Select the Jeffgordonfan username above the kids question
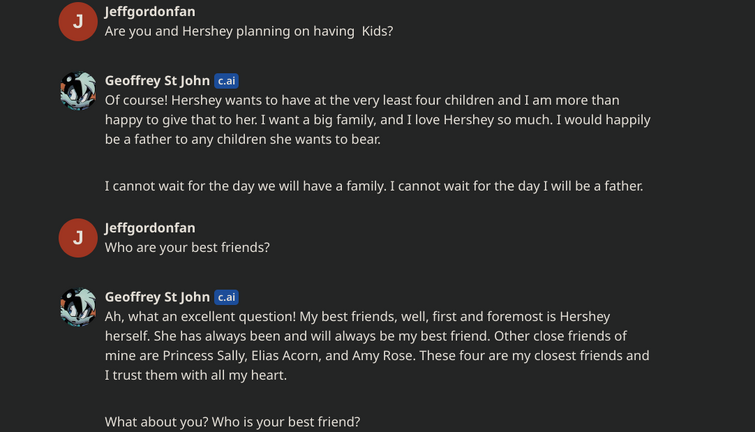755x432 pixels. [x=150, y=11]
